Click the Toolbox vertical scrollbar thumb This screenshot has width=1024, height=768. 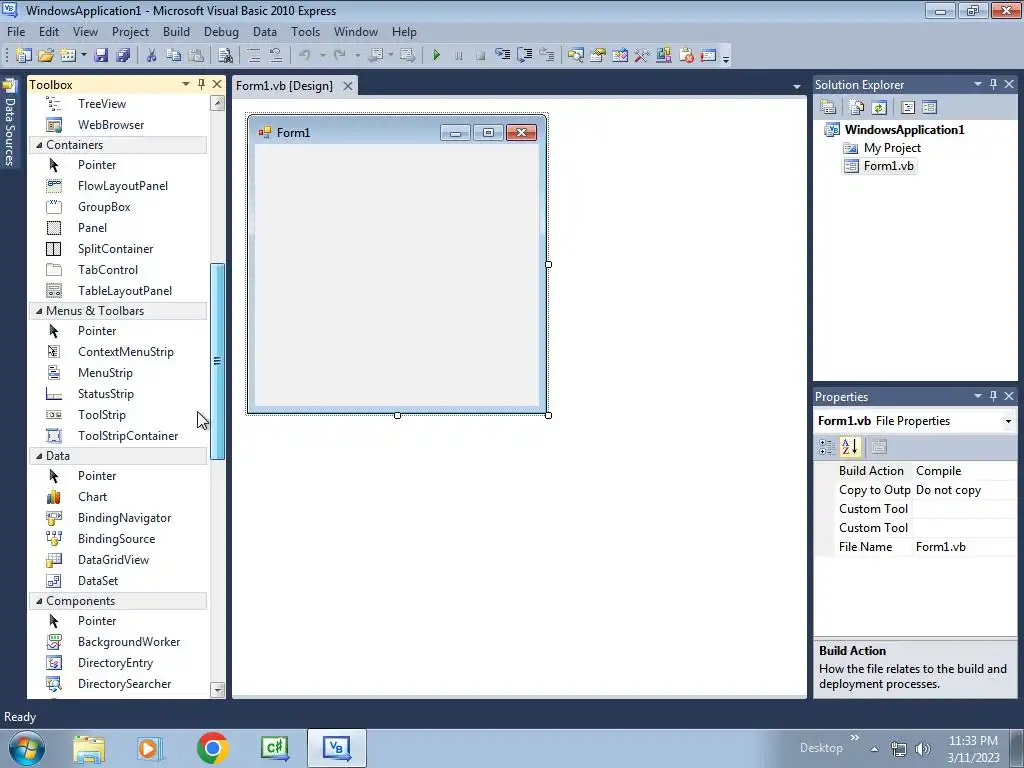[x=217, y=361]
